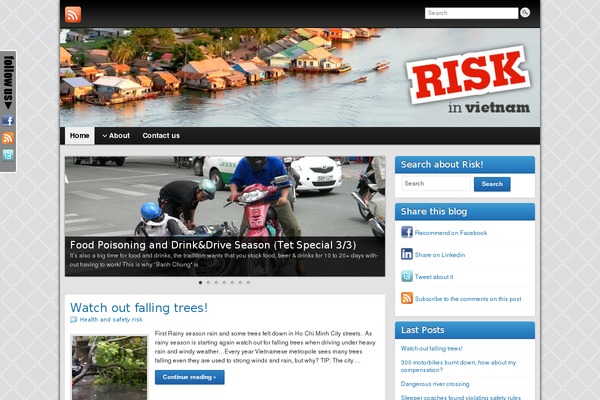Select the seventh slider pagination dot
Screen dimensions: 600x400
tap(248, 282)
